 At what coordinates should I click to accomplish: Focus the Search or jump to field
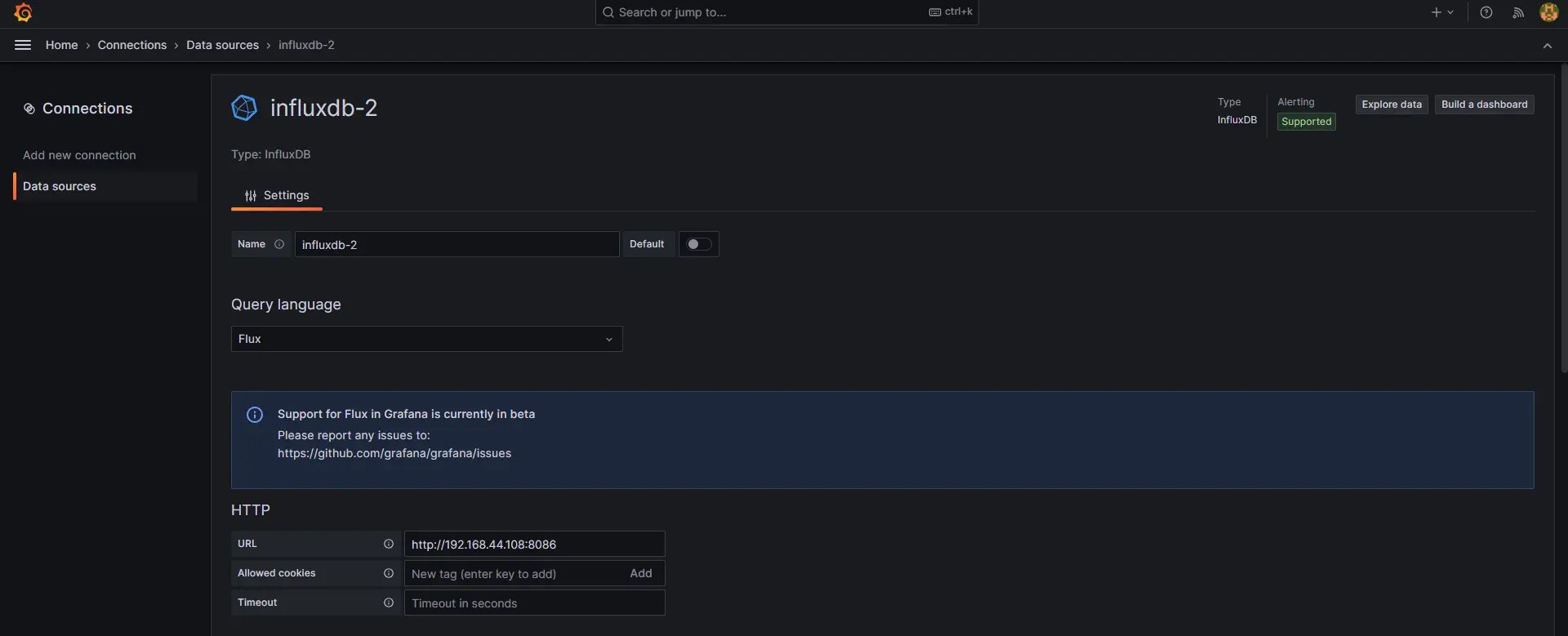tap(786, 12)
